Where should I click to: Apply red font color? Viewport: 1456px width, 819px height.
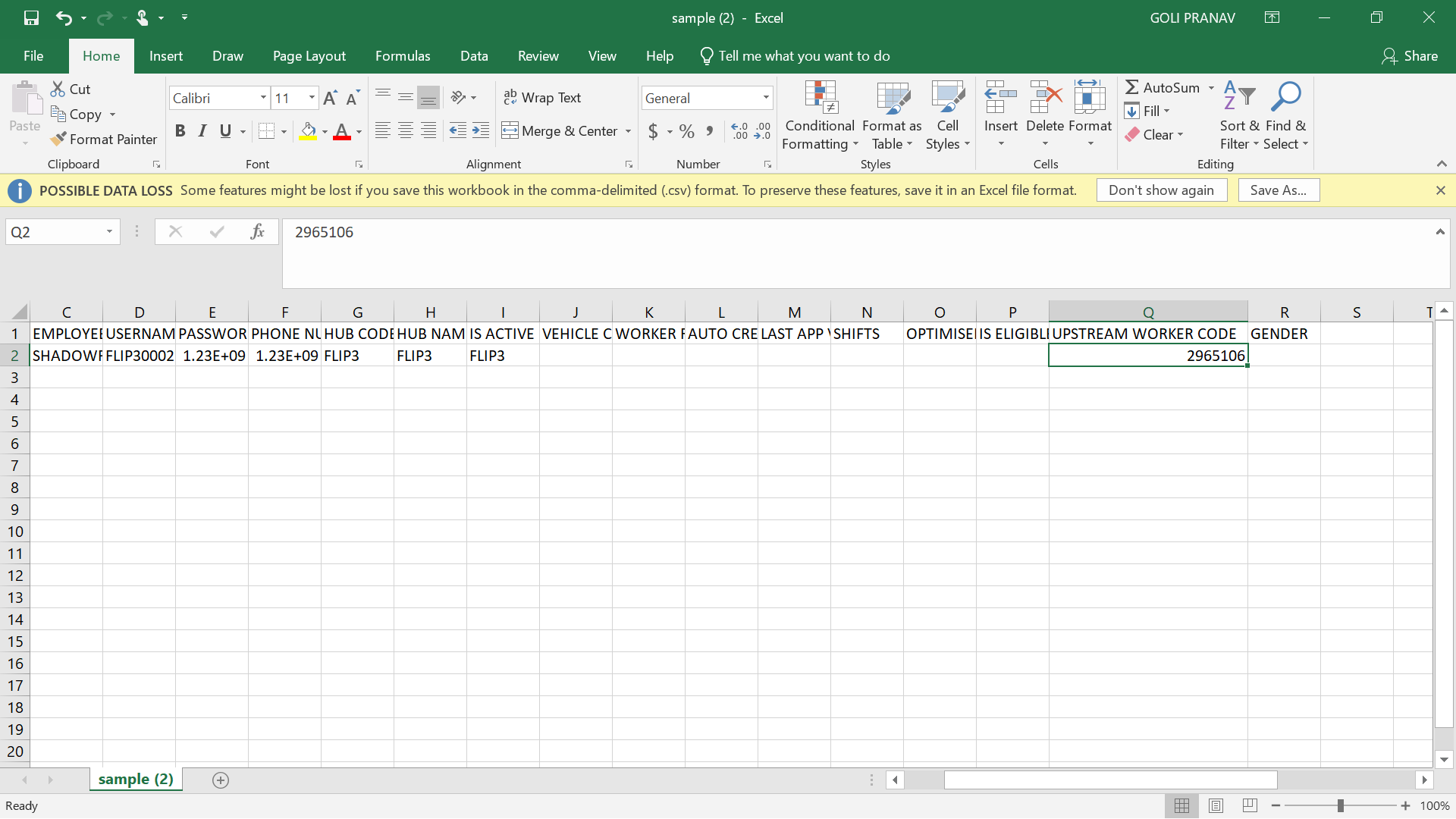click(342, 131)
